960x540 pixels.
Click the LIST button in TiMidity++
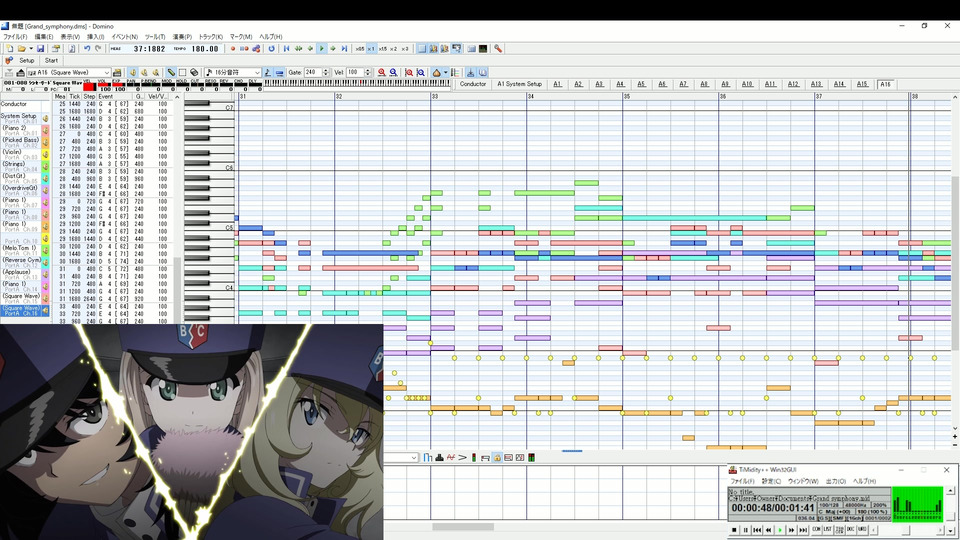click(x=828, y=530)
